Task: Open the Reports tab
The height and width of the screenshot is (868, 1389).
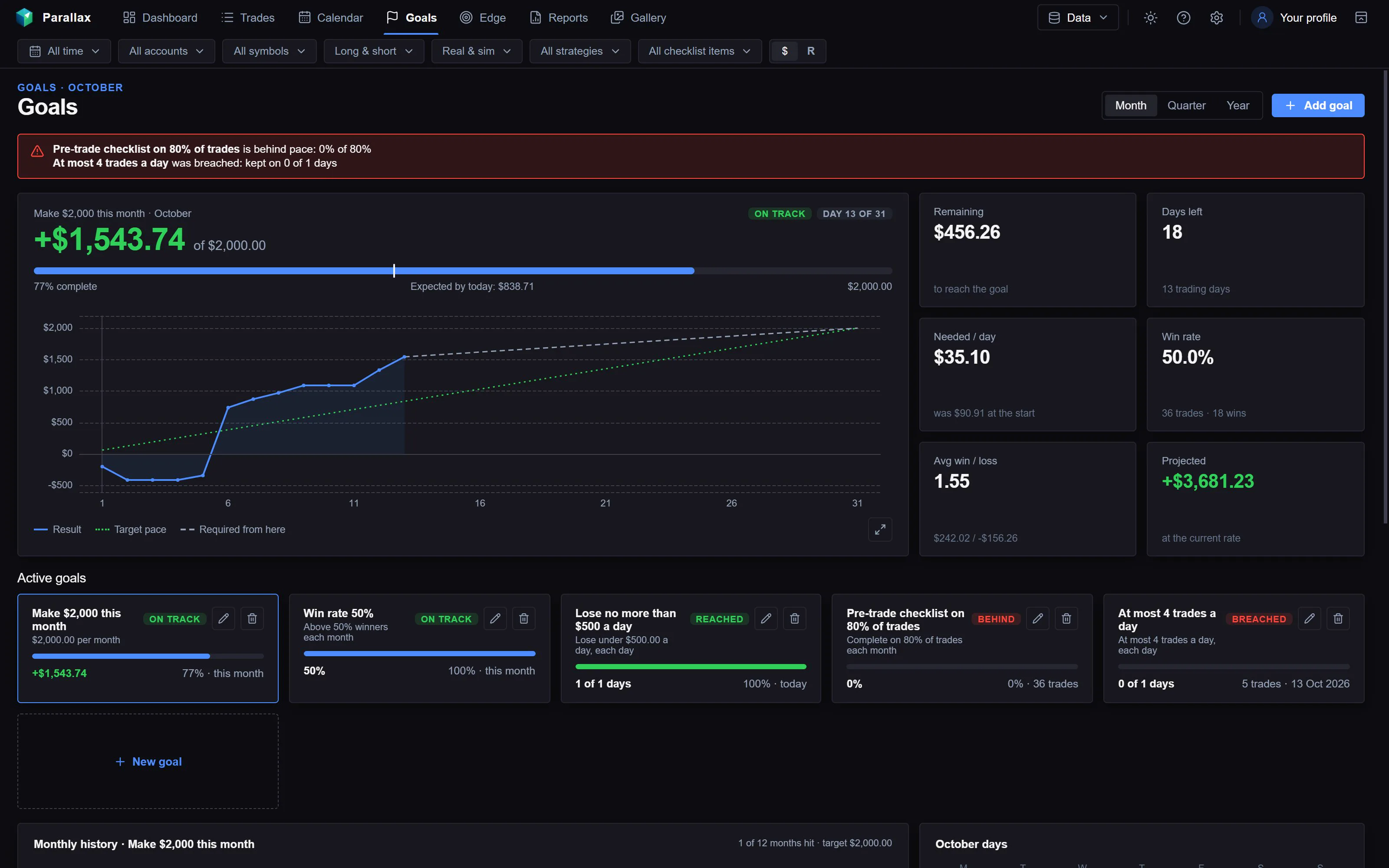Action: coord(559,18)
